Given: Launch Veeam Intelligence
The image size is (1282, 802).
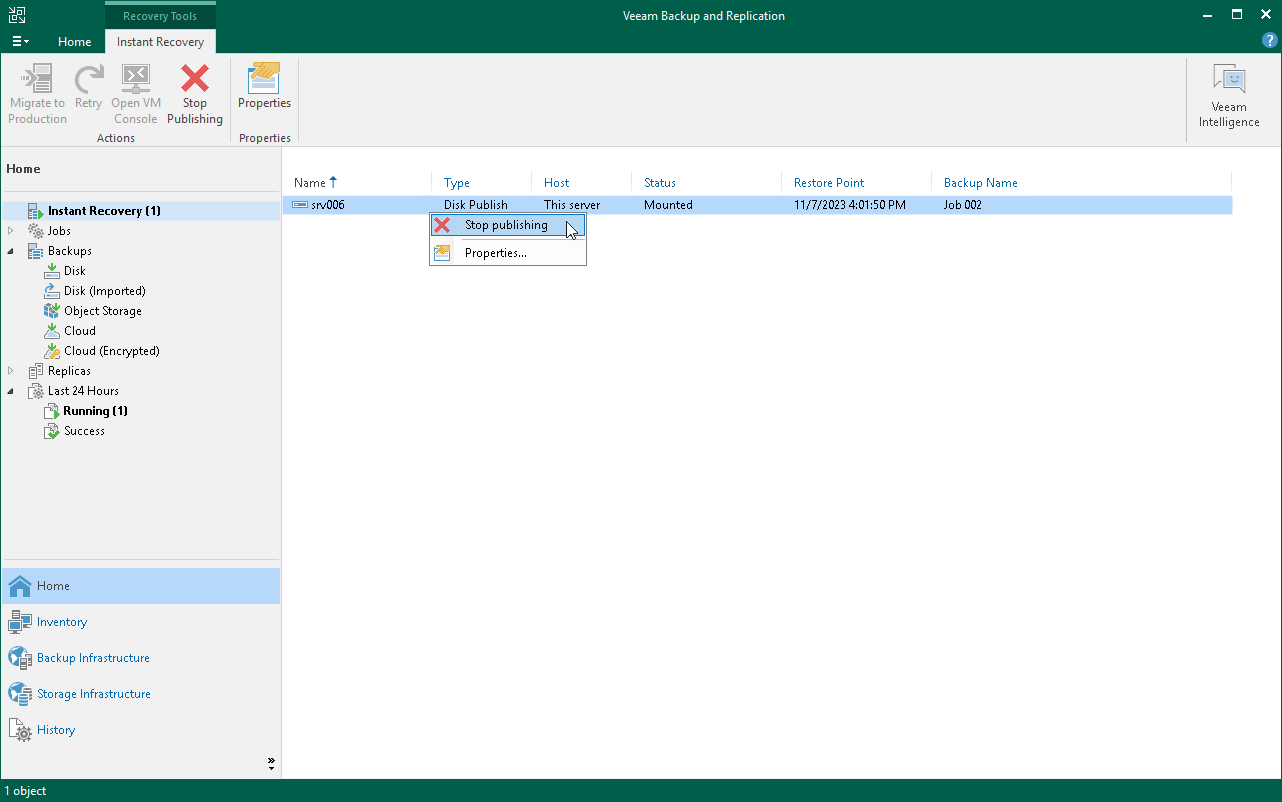Looking at the screenshot, I should 1228,93.
